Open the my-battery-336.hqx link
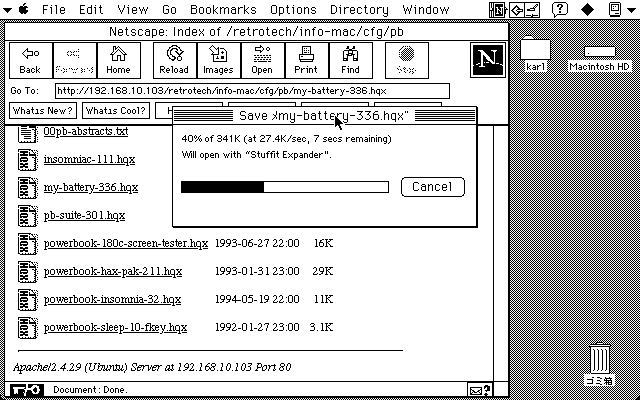The image size is (640, 400). coord(91,187)
